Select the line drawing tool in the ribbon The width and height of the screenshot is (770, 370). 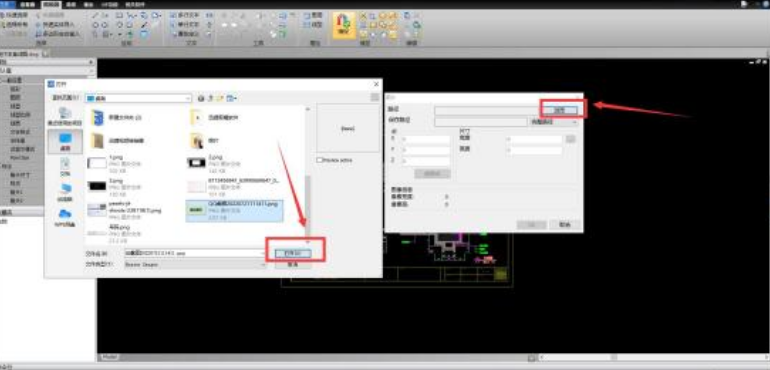95,15
